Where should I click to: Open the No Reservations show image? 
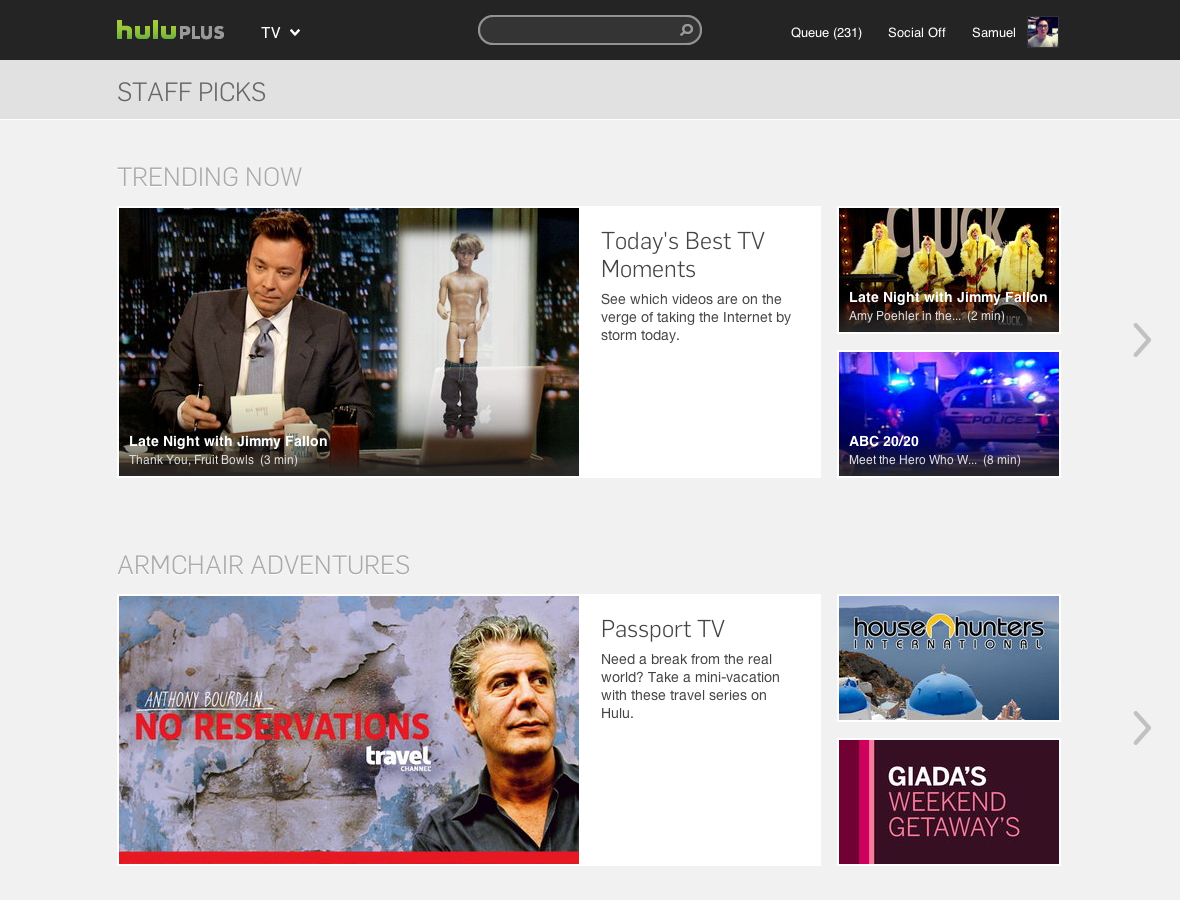[x=349, y=729]
